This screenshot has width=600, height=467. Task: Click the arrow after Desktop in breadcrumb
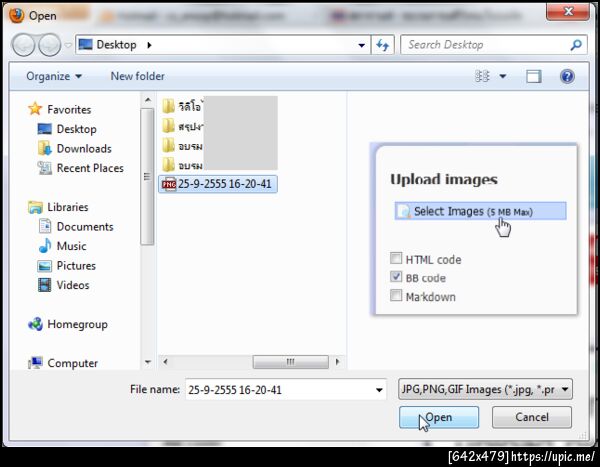click(149, 45)
